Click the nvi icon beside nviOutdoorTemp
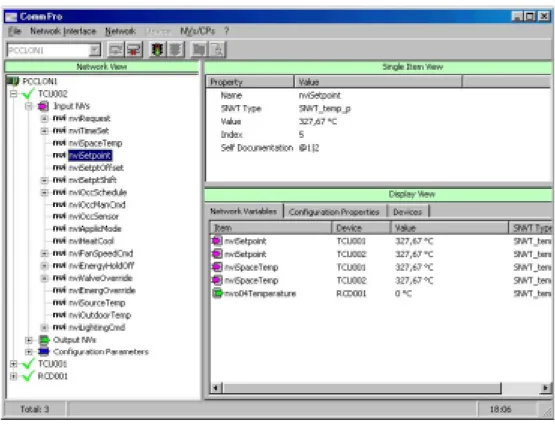Viewport: 555px width, 426px height. [x=59, y=315]
